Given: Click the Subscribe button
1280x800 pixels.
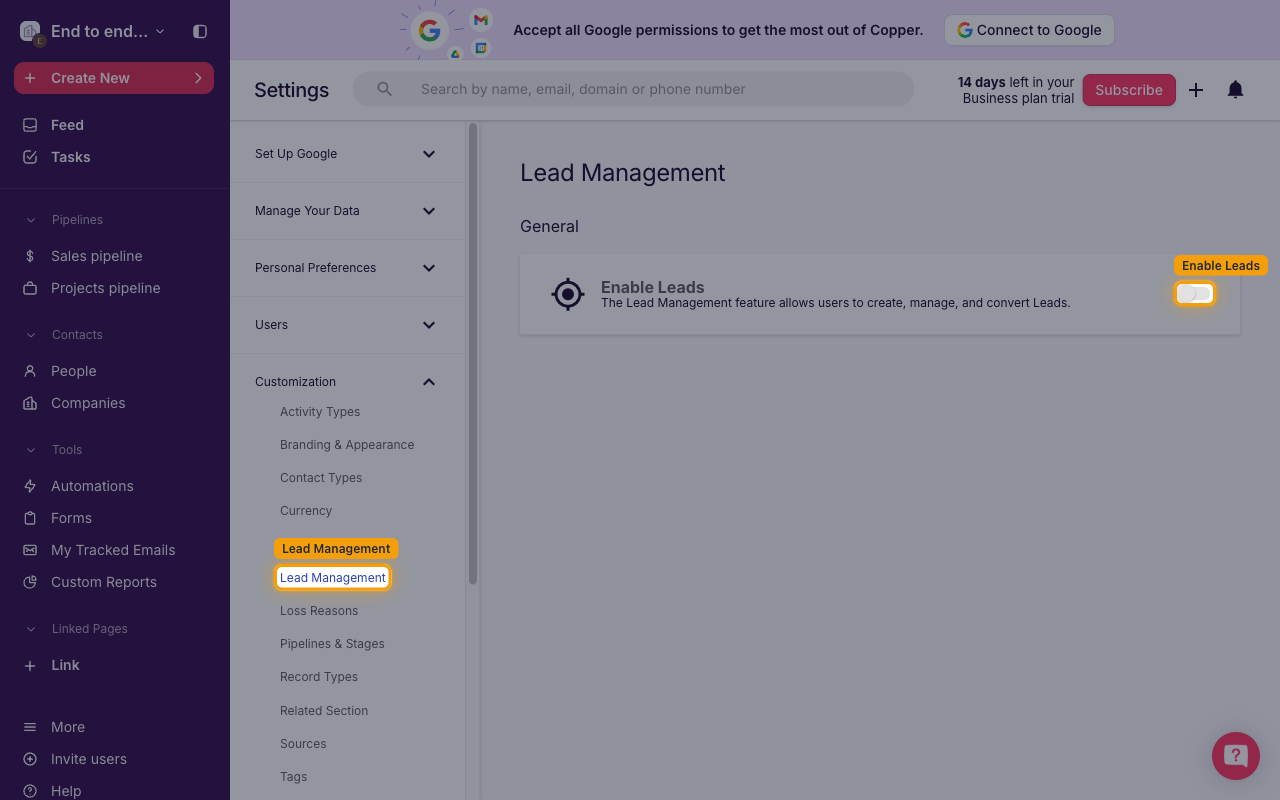Looking at the screenshot, I should 1129,90.
